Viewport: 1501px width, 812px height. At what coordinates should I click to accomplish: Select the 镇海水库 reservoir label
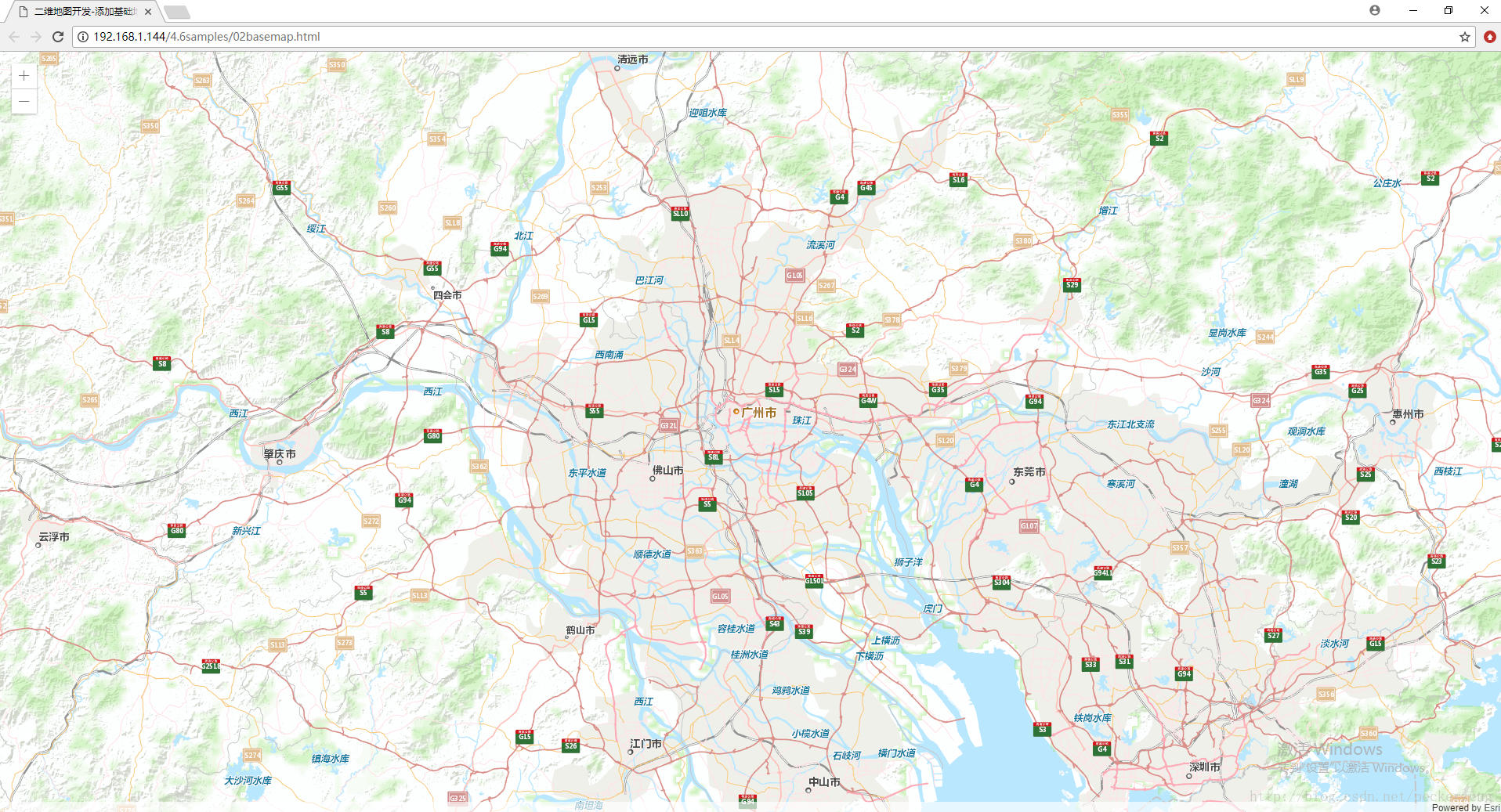tap(330, 759)
